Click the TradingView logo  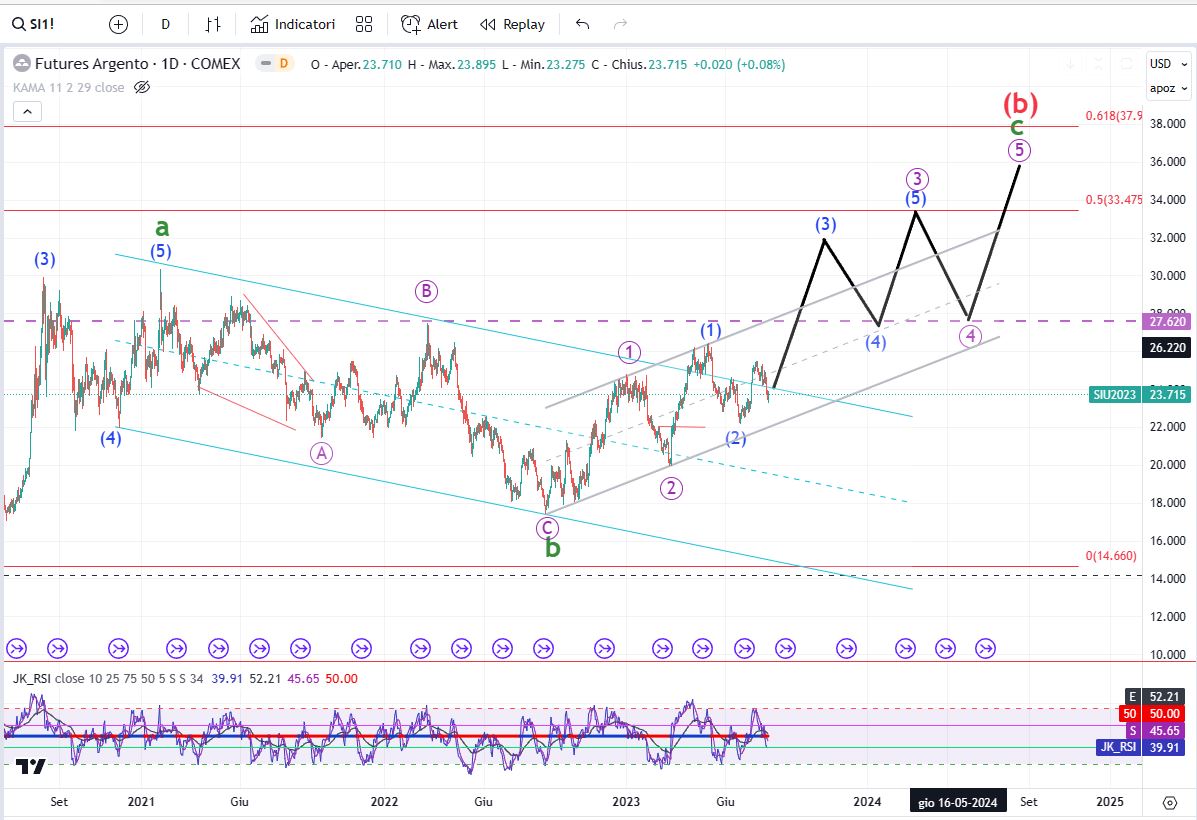pyautogui.click(x=30, y=766)
